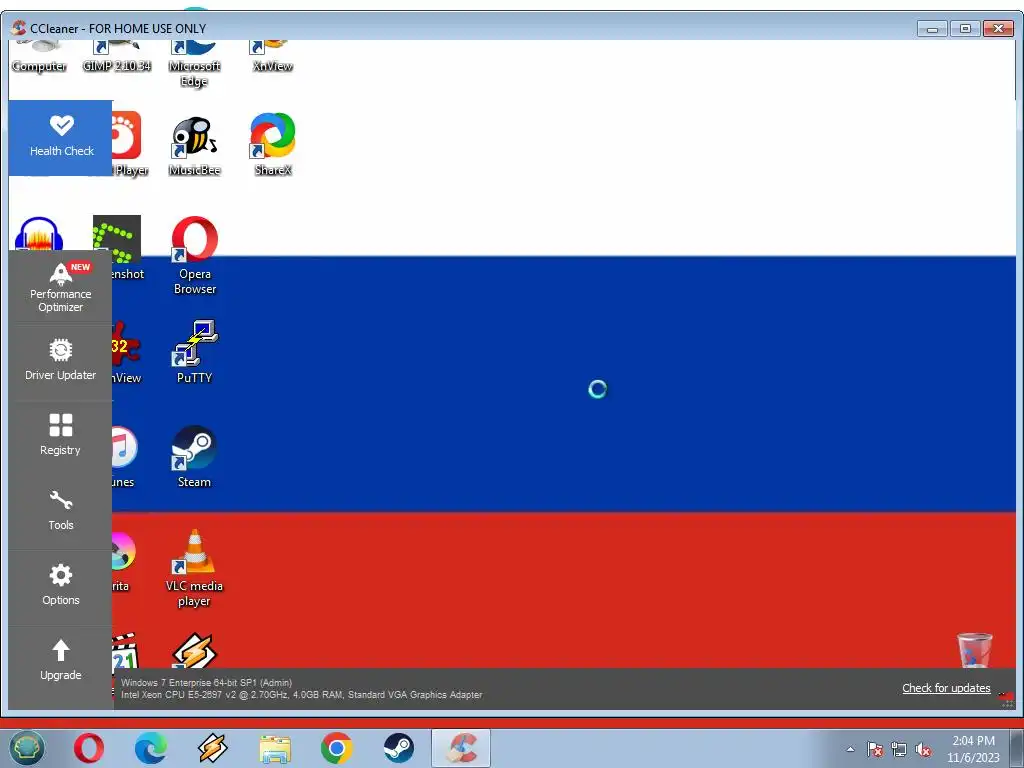Screen dimensions: 1024x768
Task: Select the Winamp lightning desktop icon
Action: [194, 652]
